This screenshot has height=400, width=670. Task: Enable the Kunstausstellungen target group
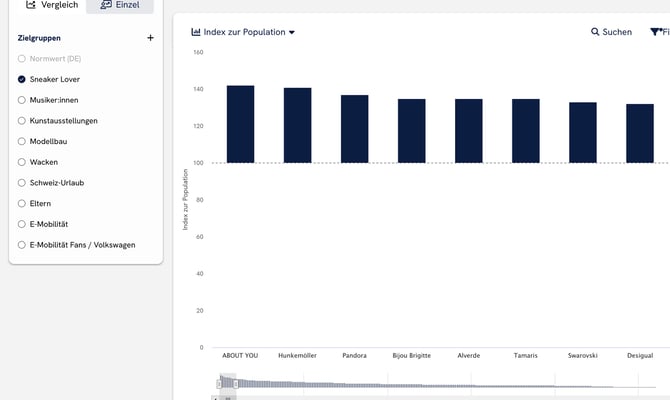tap(22, 121)
